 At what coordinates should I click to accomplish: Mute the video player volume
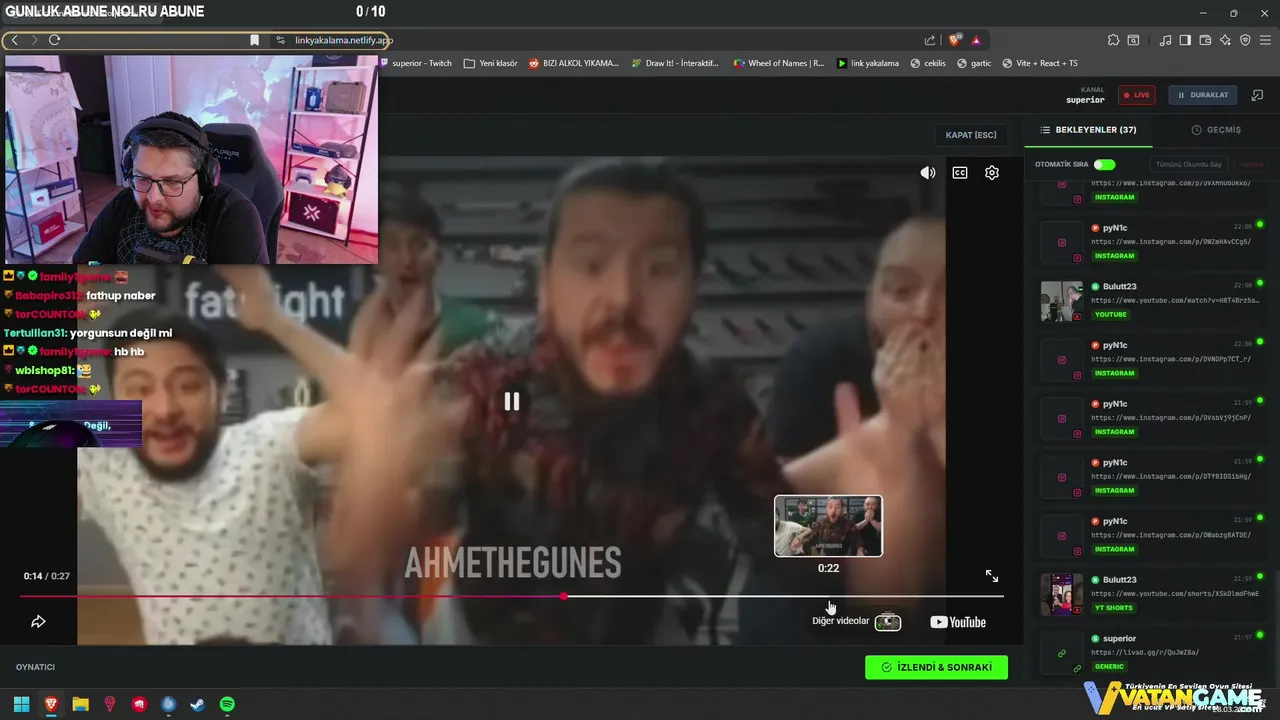pyautogui.click(x=928, y=172)
